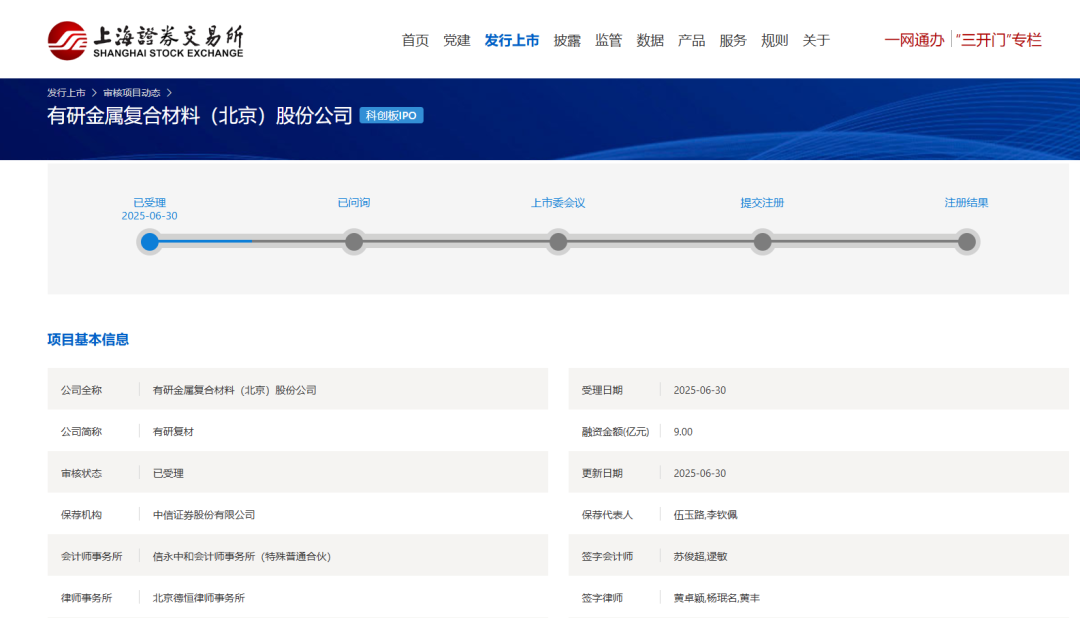Click the 受理日期 value 2025-06-30
The height and width of the screenshot is (618, 1080).
pos(700,390)
